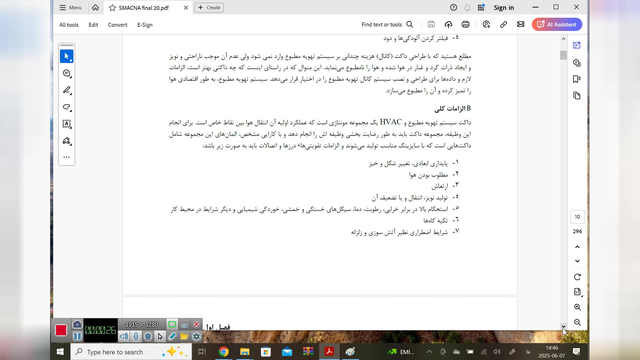Open the apps grid icon beside Sign in
The height and width of the screenshot is (360, 640).
click(x=481, y=7)
